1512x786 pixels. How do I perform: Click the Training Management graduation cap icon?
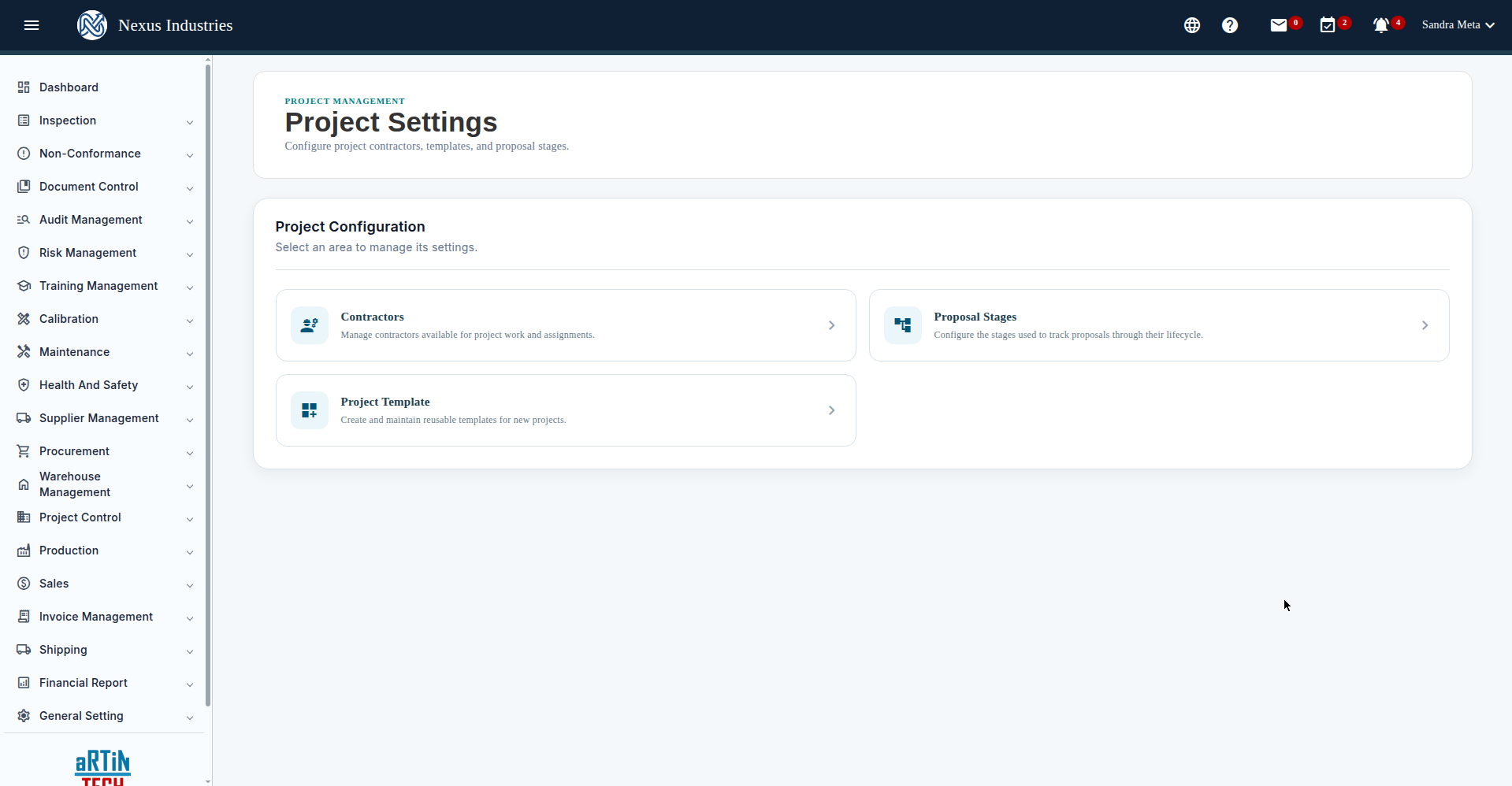pos(24,286)
